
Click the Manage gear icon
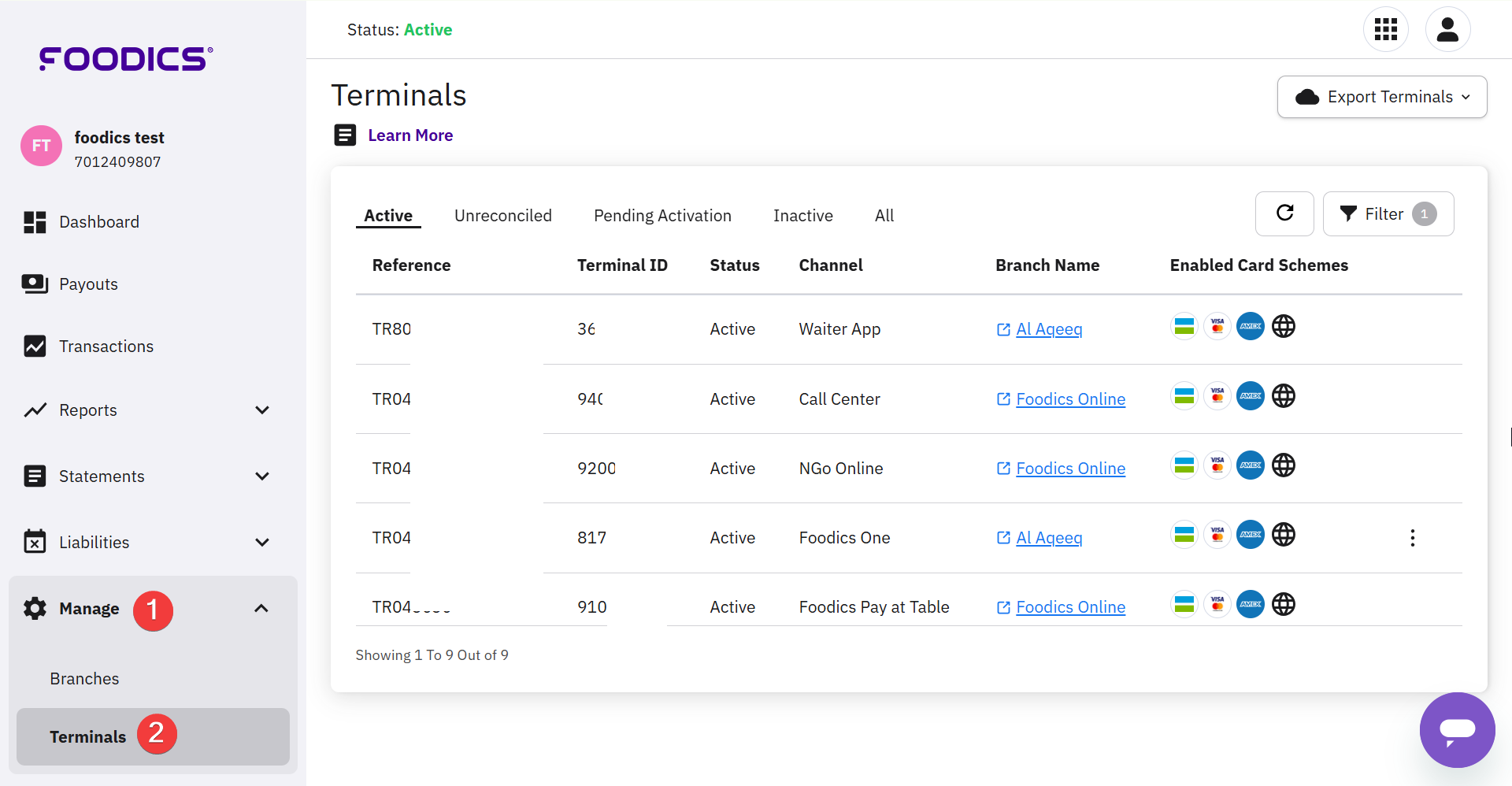pos(35,608)
